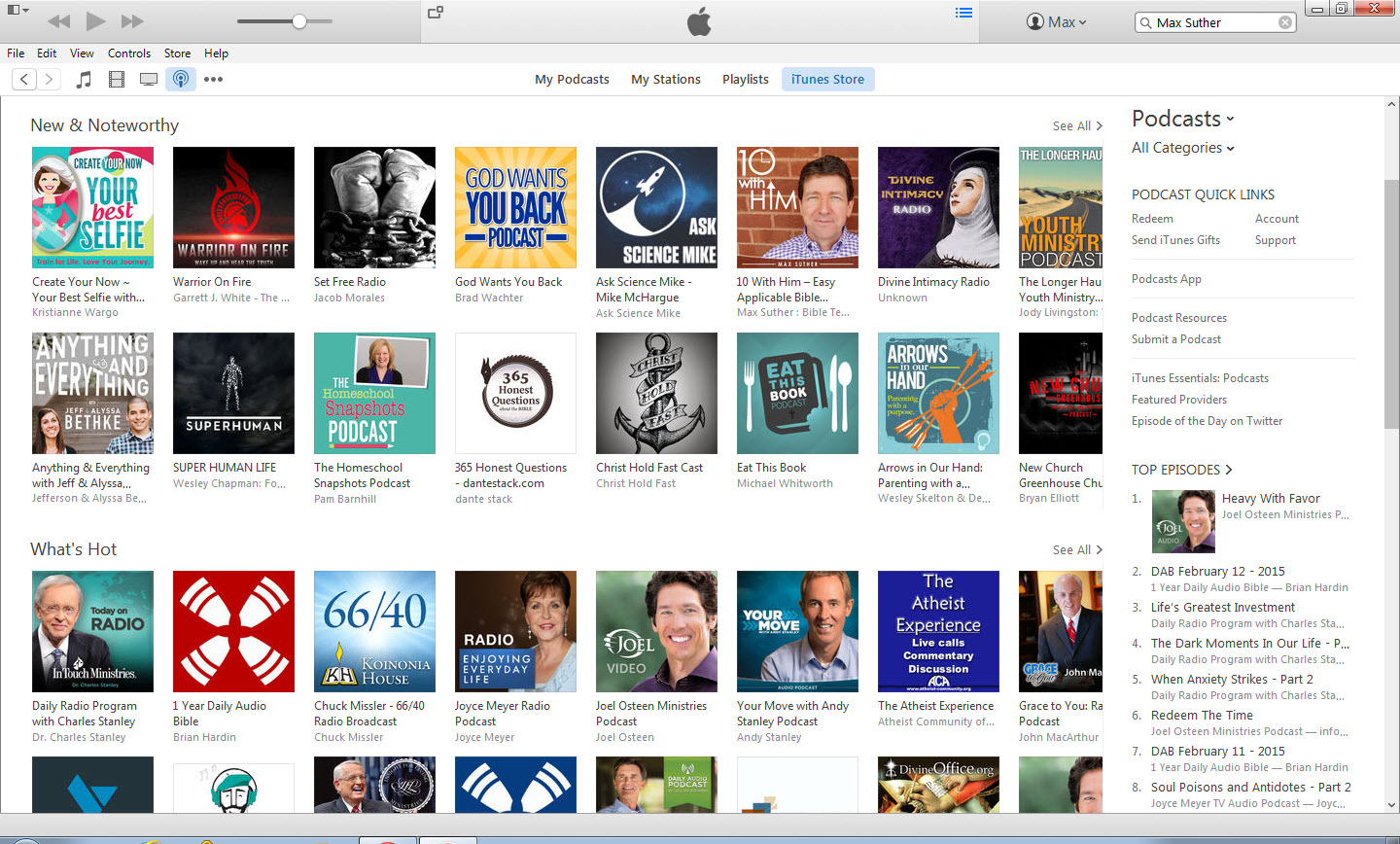The image size is (1400, 844).
Task: Expand the All Categories dropdown
Action: (1183, 148)
